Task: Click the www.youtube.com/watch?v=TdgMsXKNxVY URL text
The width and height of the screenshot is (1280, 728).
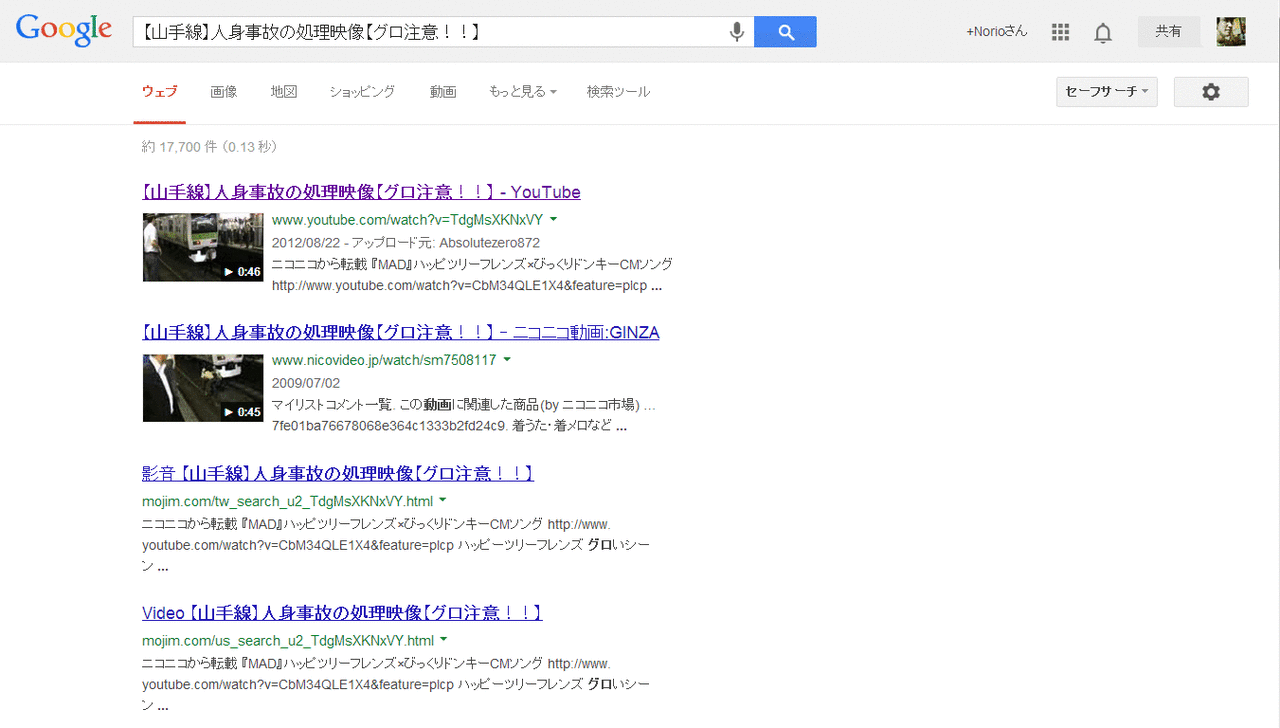Action: 407,219
